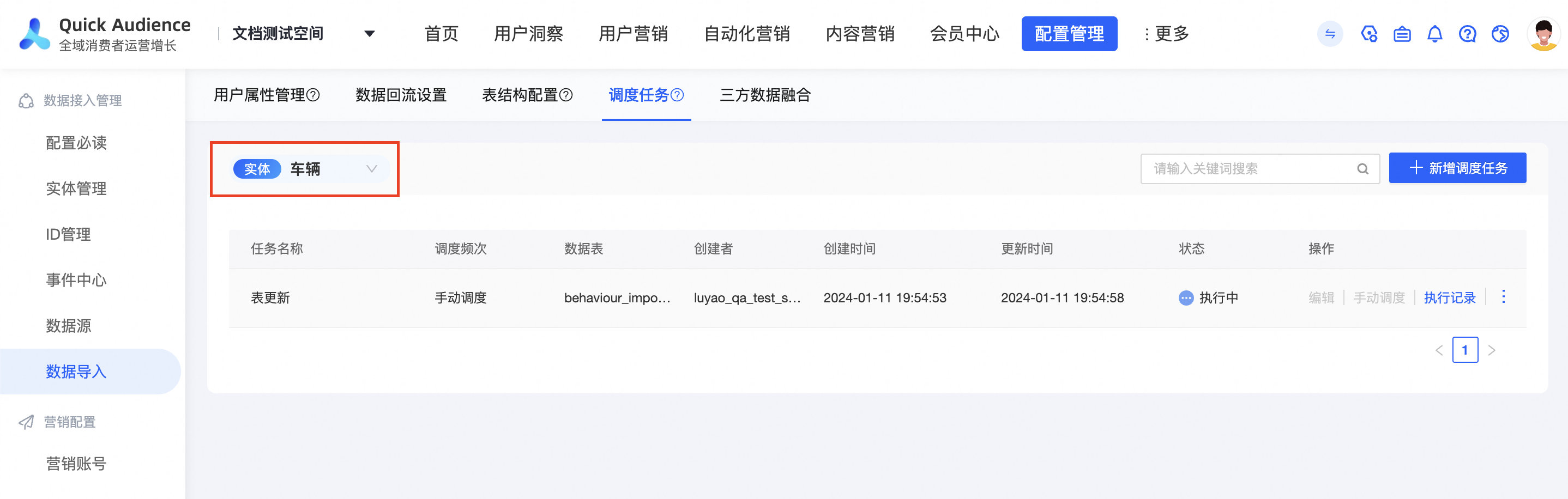The height and width of the screenshot is (499, 1568).
Task: Open the three-dot more actions for 表更新
Action: pos(1504,297)
